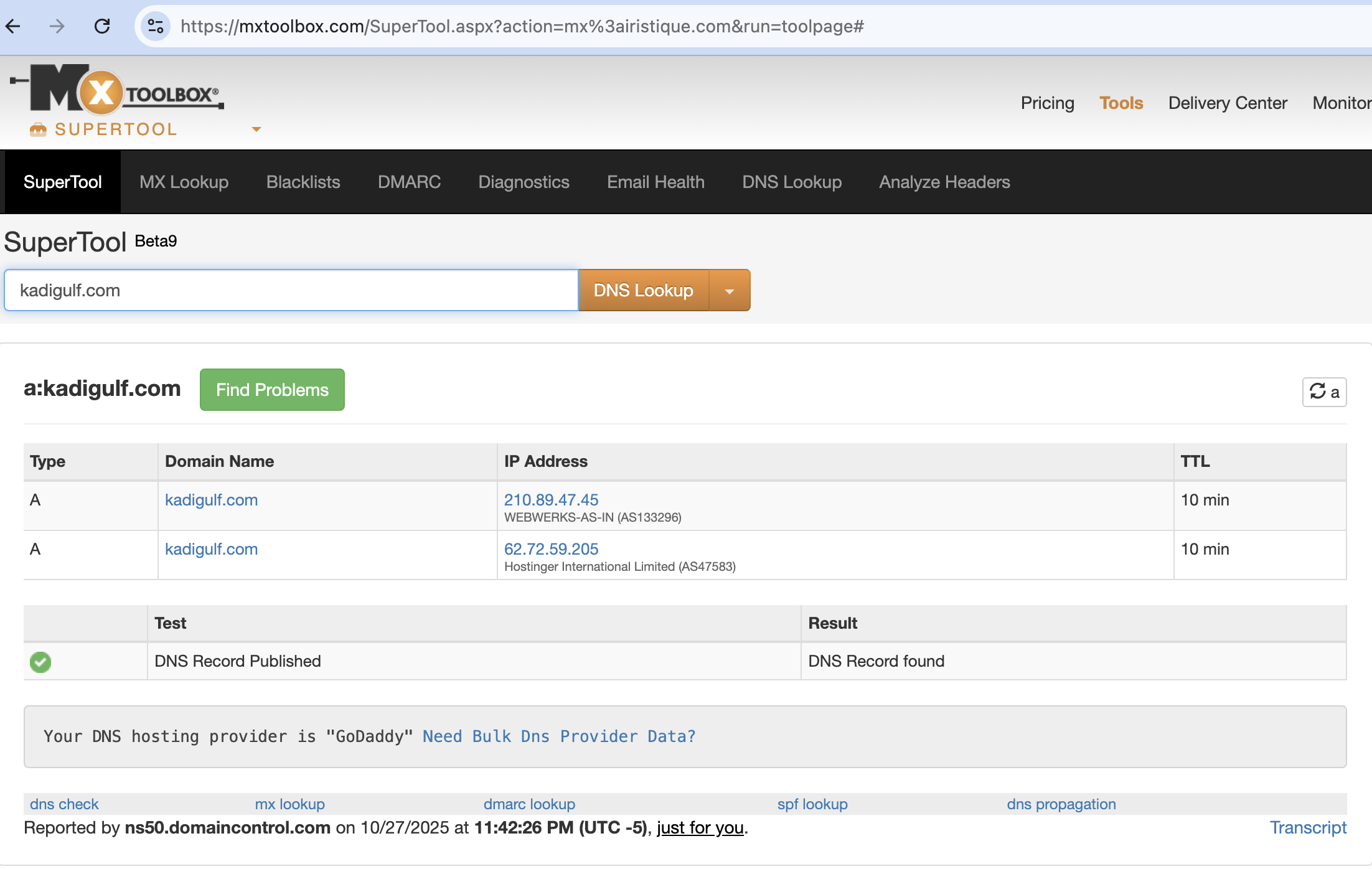
Task: Open the Blacklists tab
Action: [303, 182]
